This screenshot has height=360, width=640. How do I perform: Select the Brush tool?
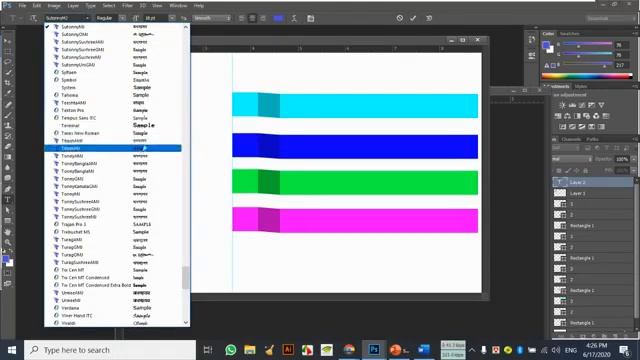tap(7, 115)
